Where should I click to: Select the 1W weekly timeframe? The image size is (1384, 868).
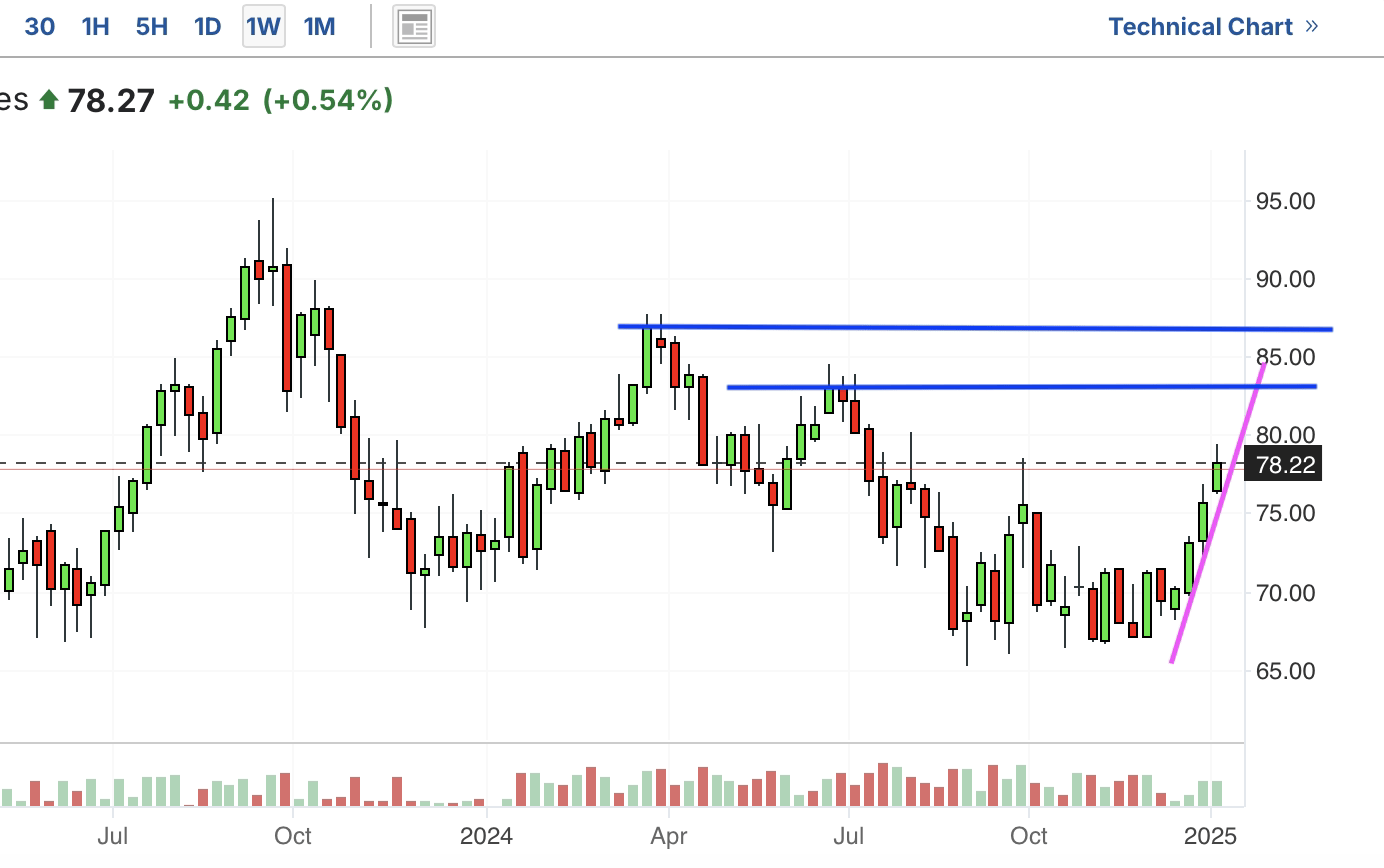[x=264, y=26]
